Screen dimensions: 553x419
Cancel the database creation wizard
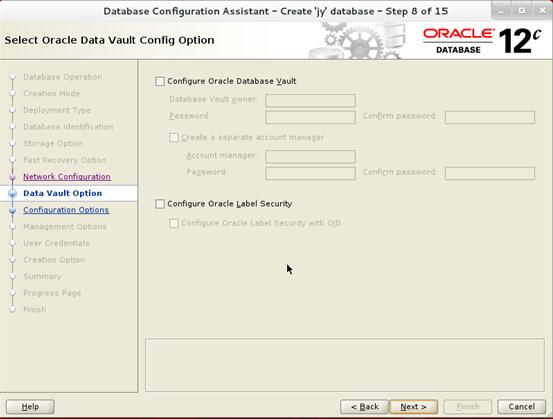tap(522, 407)
